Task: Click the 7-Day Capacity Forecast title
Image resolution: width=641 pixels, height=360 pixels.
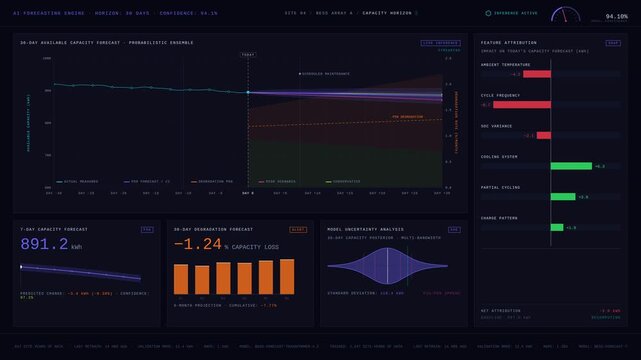Action: [x=54, y=229]
